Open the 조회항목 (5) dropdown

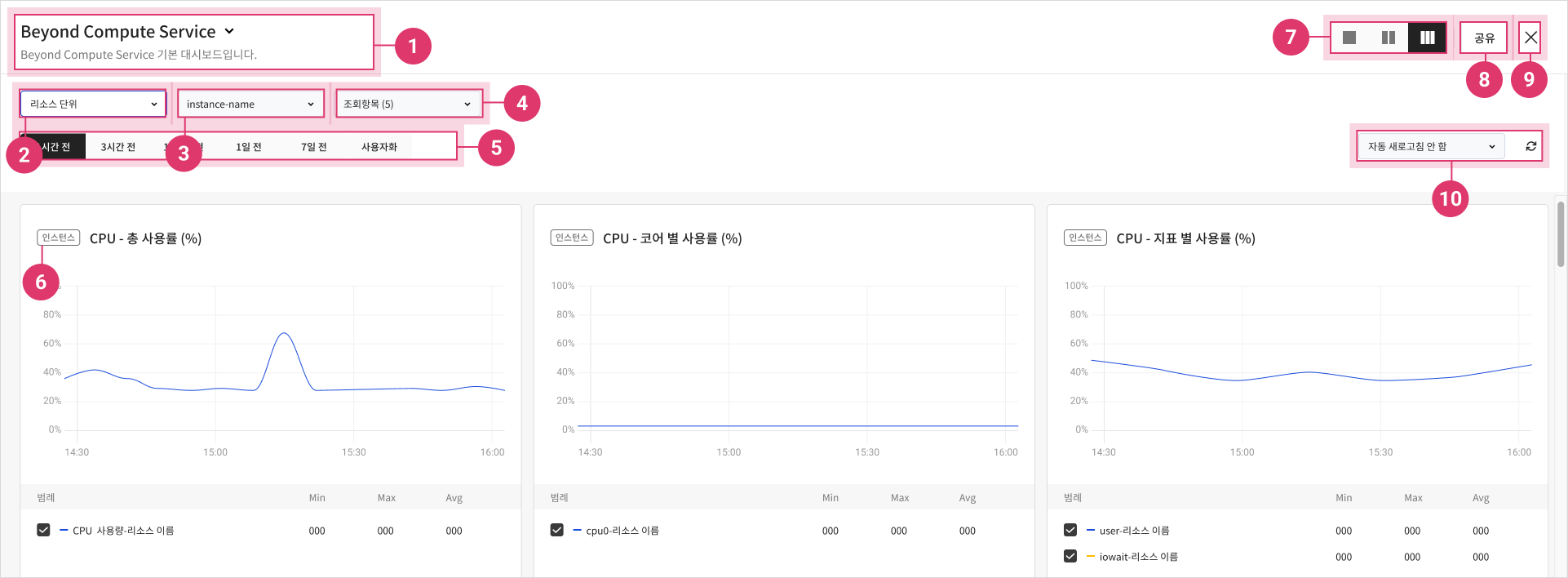408,104
